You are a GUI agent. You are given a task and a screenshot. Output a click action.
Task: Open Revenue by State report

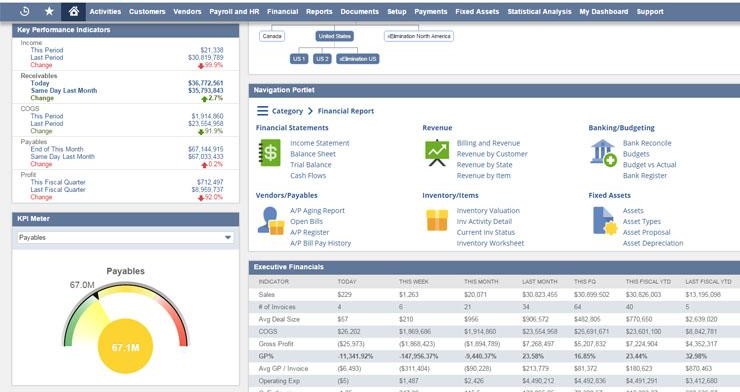pos(484,165)
